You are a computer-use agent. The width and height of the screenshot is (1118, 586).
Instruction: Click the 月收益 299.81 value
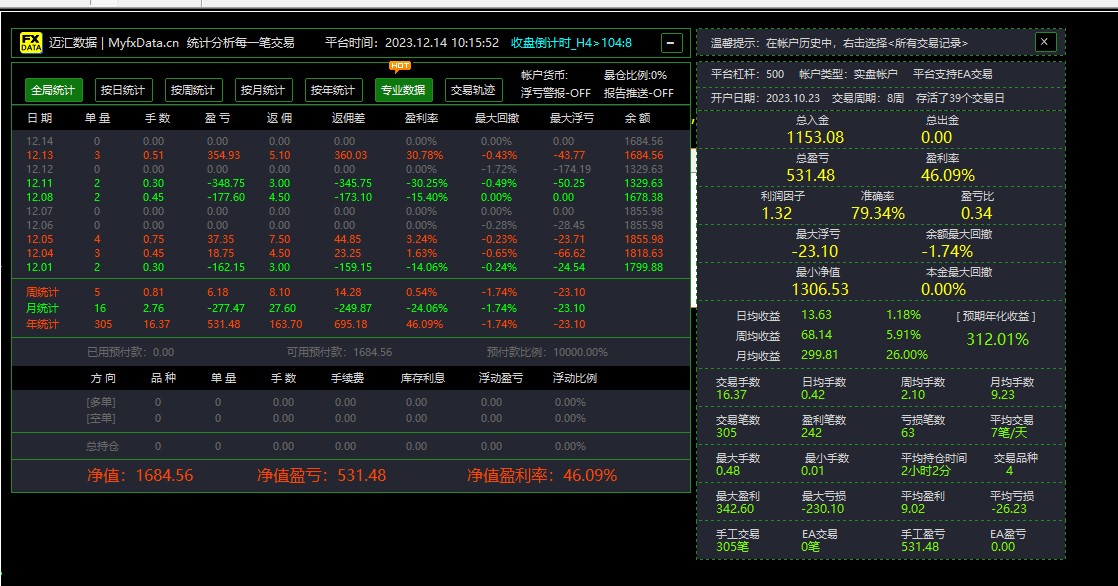pos(819,355)
